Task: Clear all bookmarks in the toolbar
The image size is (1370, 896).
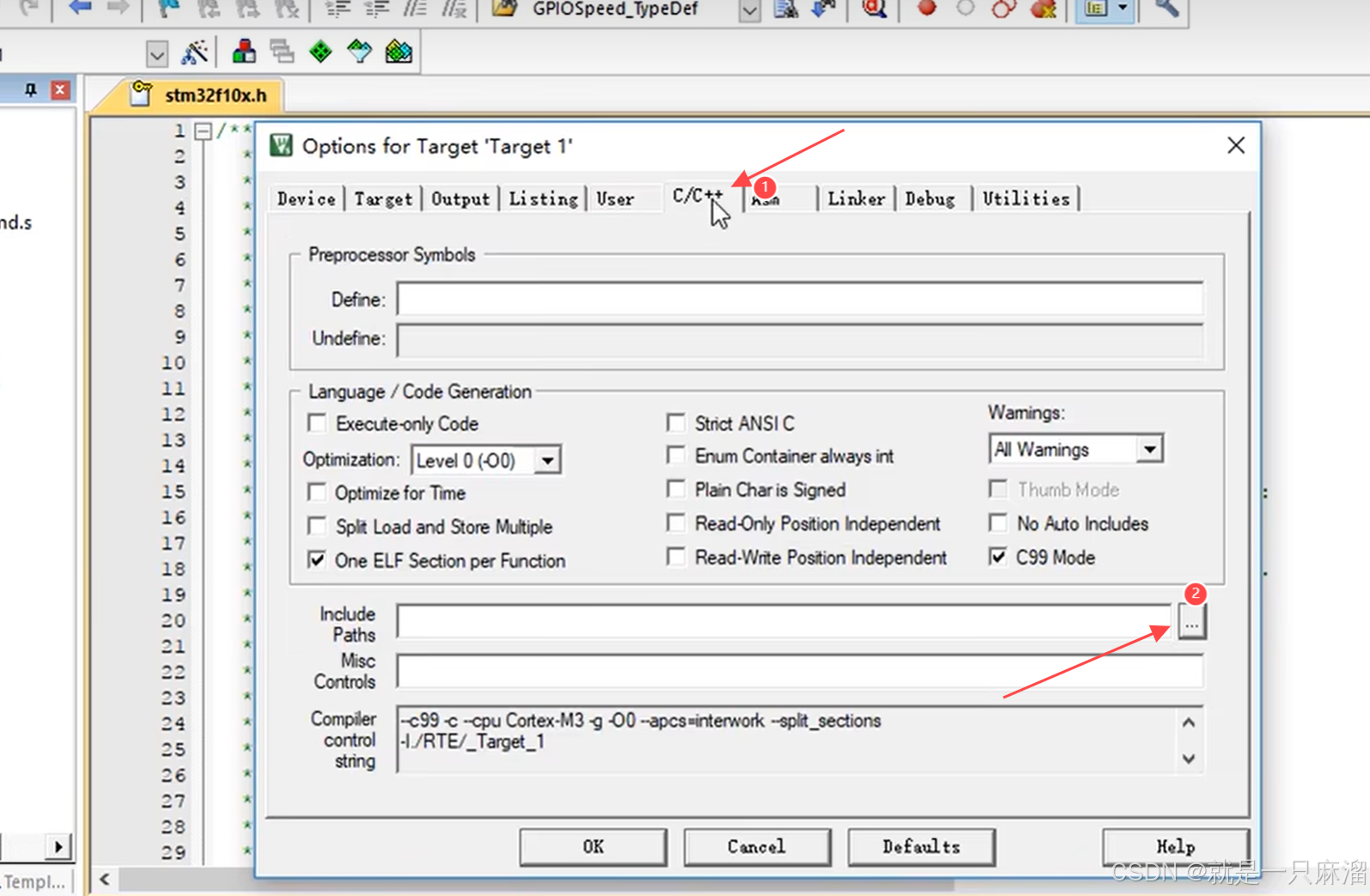Action: pos(286,8)
